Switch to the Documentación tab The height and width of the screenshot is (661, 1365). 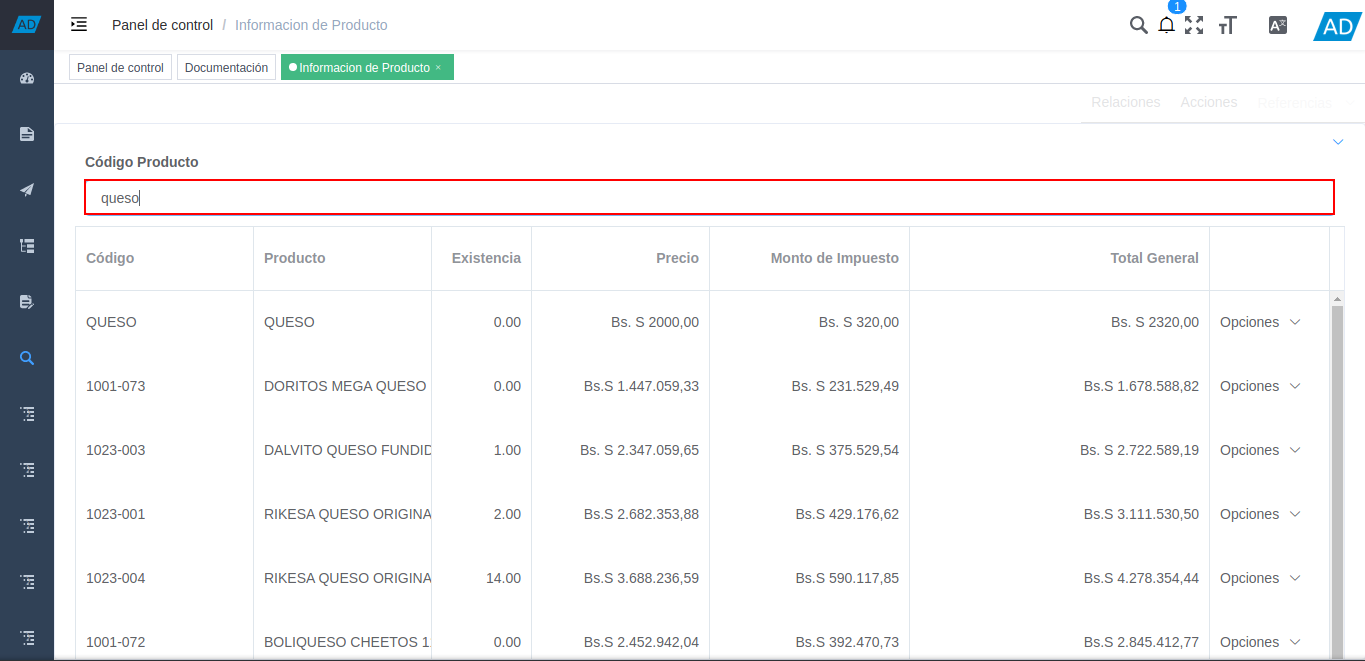226,68
